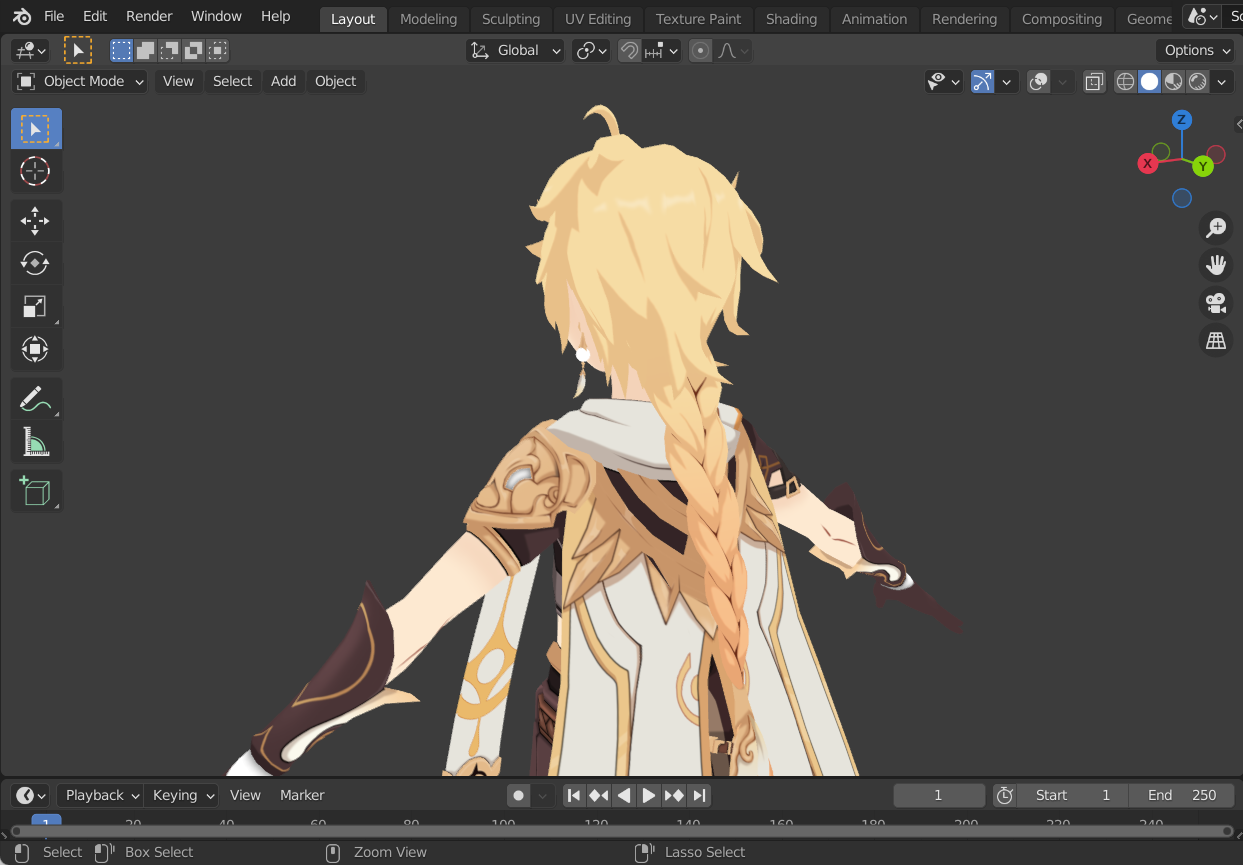Open the Keying dropdown
Image resolution: width=1243 pixels, height=865 pixels.
182,795
